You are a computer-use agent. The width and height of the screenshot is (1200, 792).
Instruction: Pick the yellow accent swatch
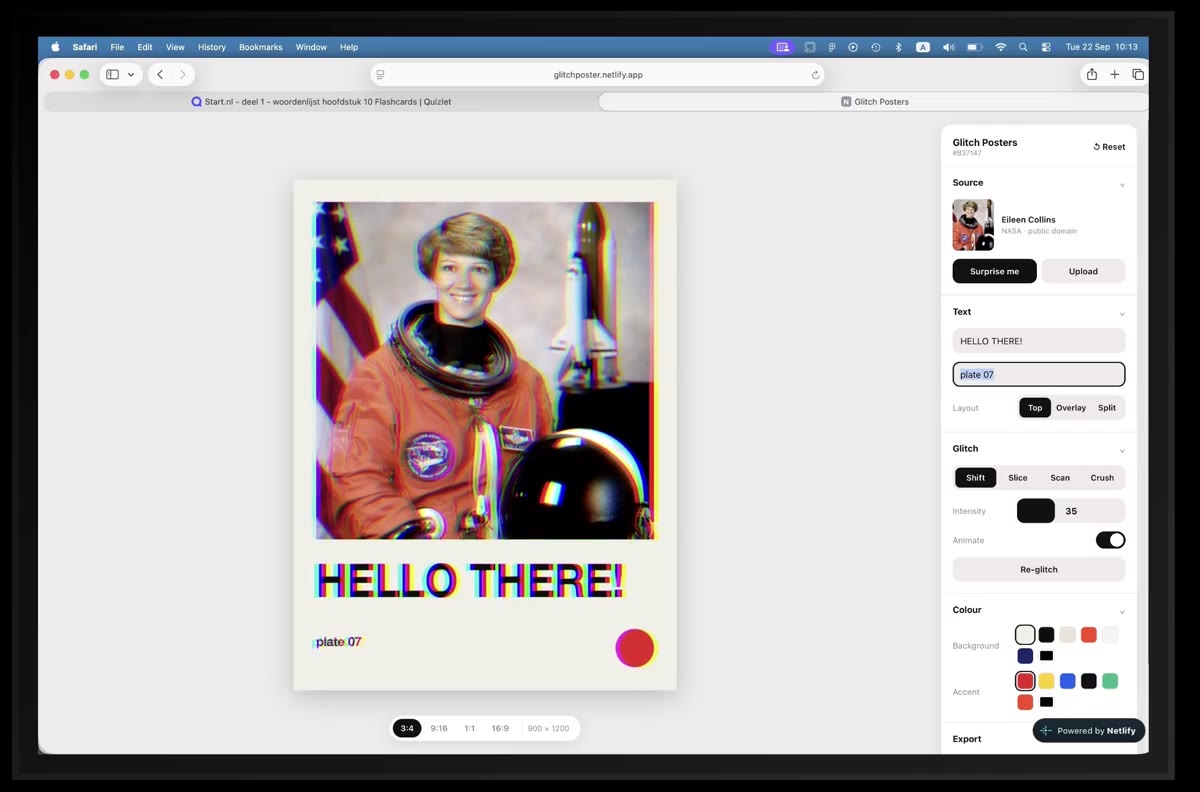[1046, 681]
